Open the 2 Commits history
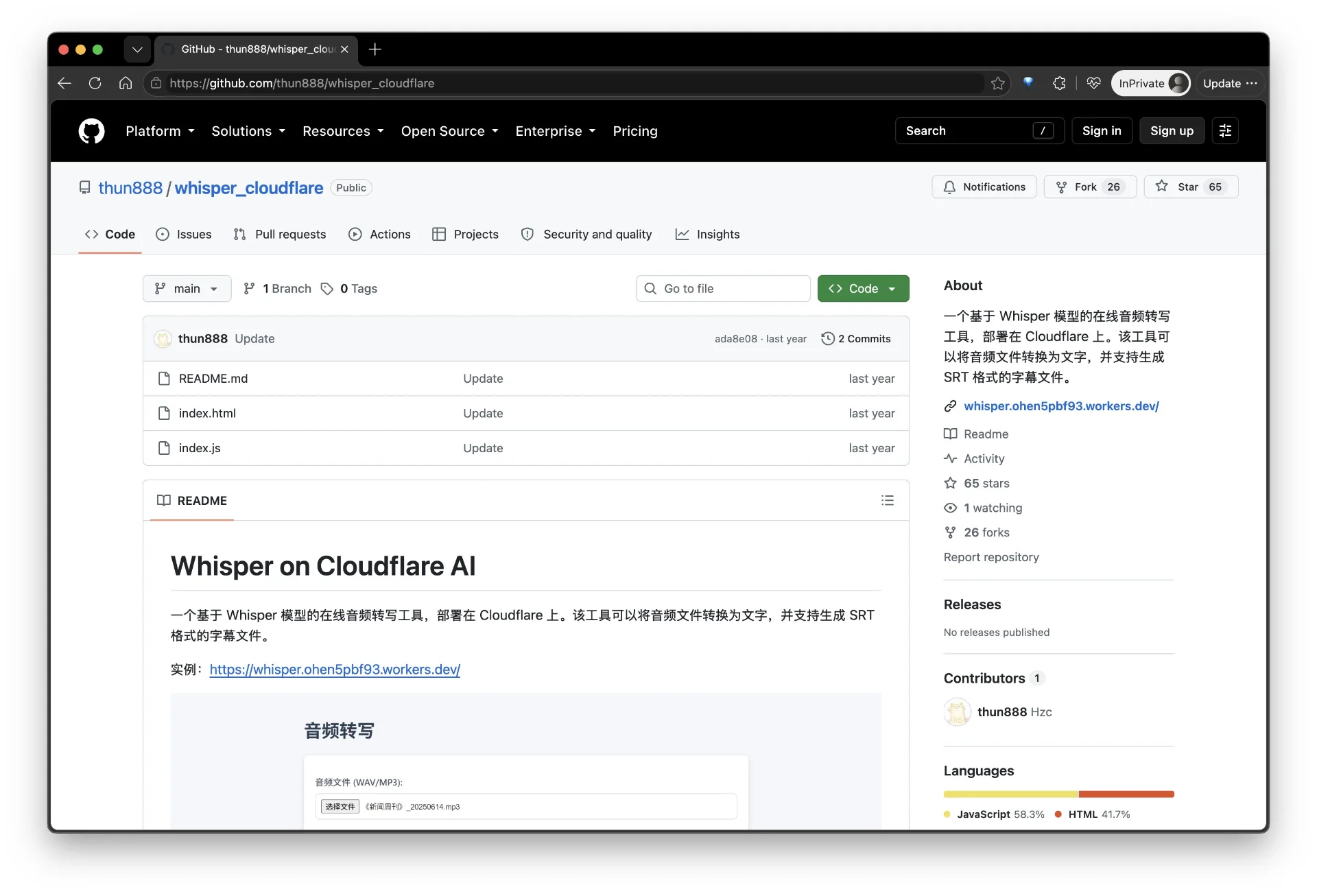The width and height of the screenshot is (1317, 896). 856,338
